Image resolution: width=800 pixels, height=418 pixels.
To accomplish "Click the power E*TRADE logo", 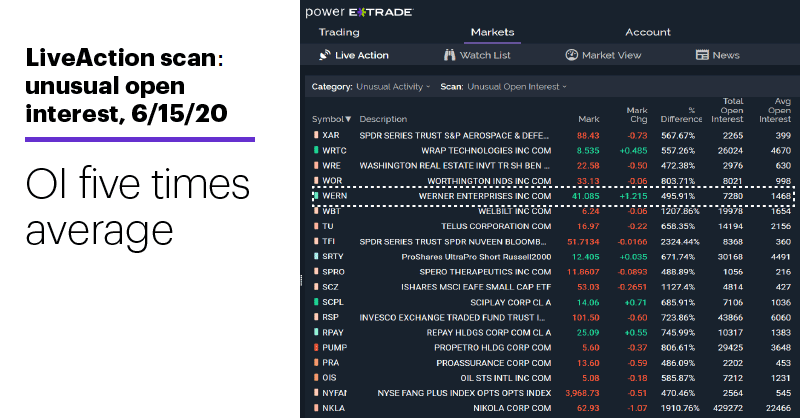I will (x=359, y=12).
